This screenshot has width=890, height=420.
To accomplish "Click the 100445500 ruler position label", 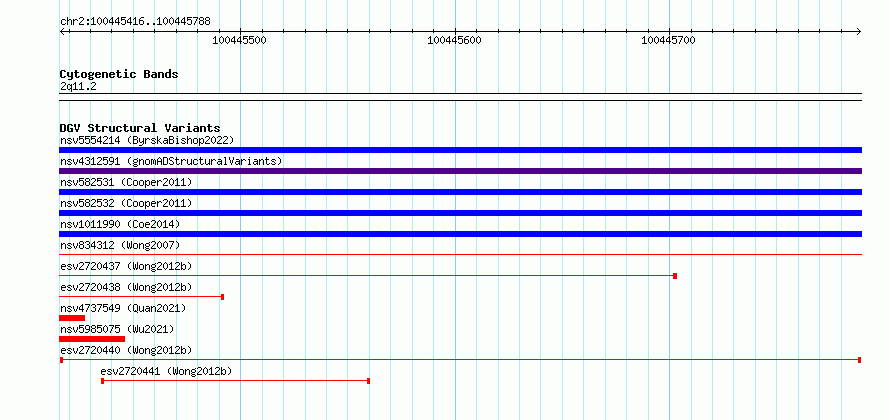I will (239, 40).
